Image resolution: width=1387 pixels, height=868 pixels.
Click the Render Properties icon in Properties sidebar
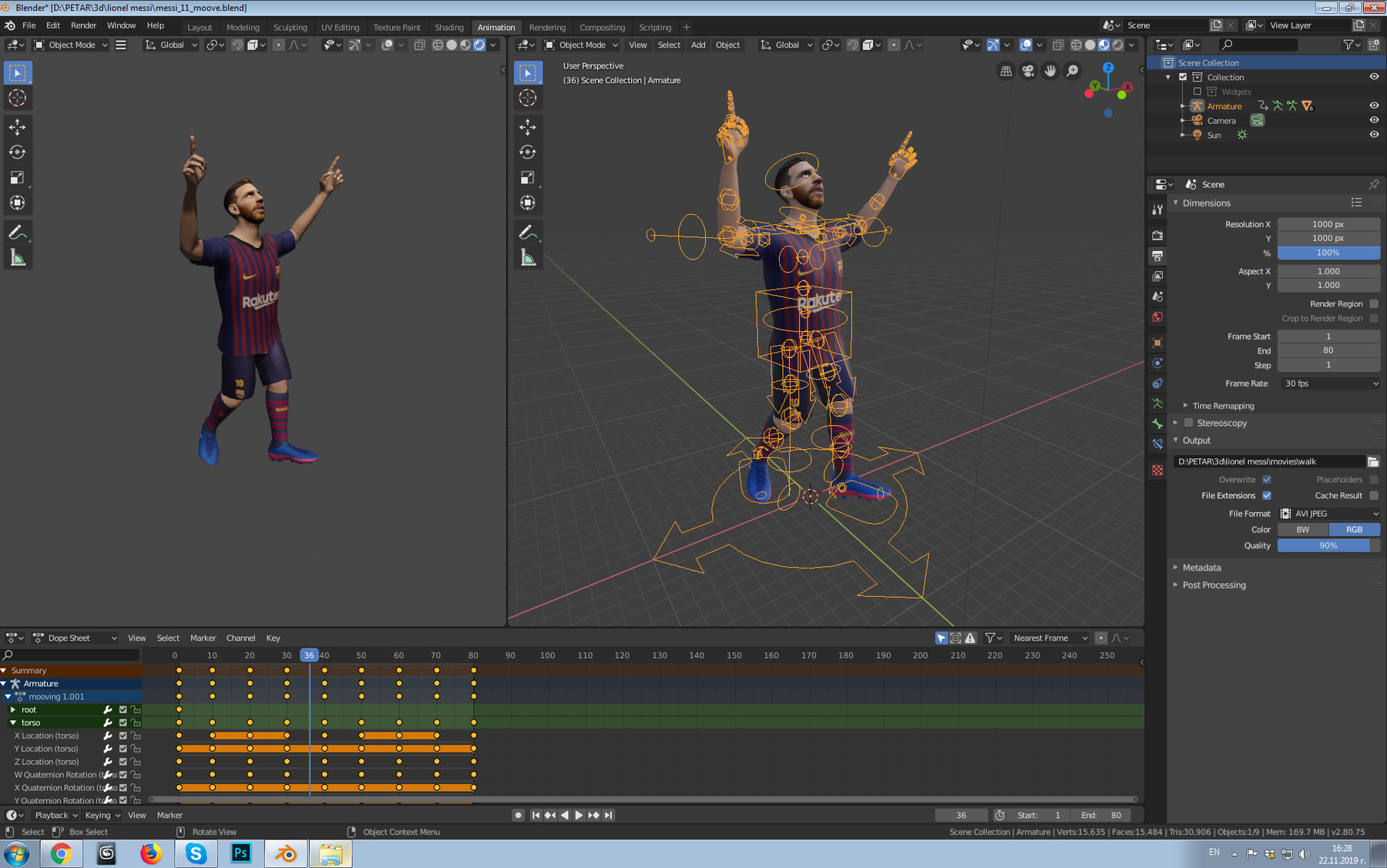[x=1157, y=235]
